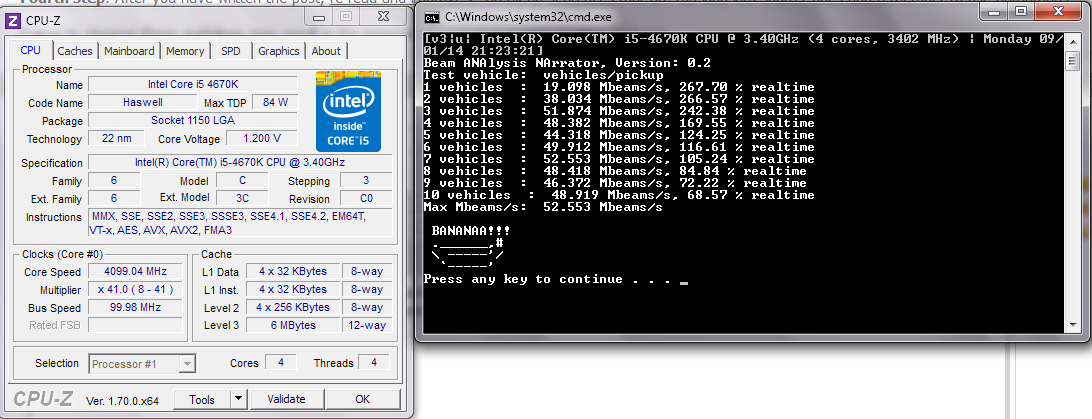1092x419 pixels.
Task: Close the CPU-Z window
Action: pos(384,15)
